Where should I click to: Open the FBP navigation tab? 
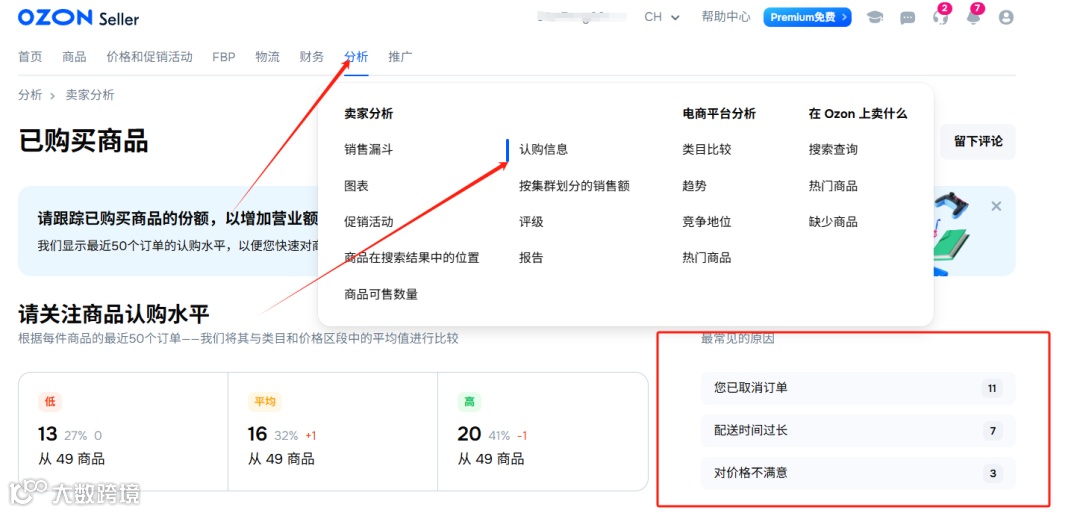click(224, 57)
